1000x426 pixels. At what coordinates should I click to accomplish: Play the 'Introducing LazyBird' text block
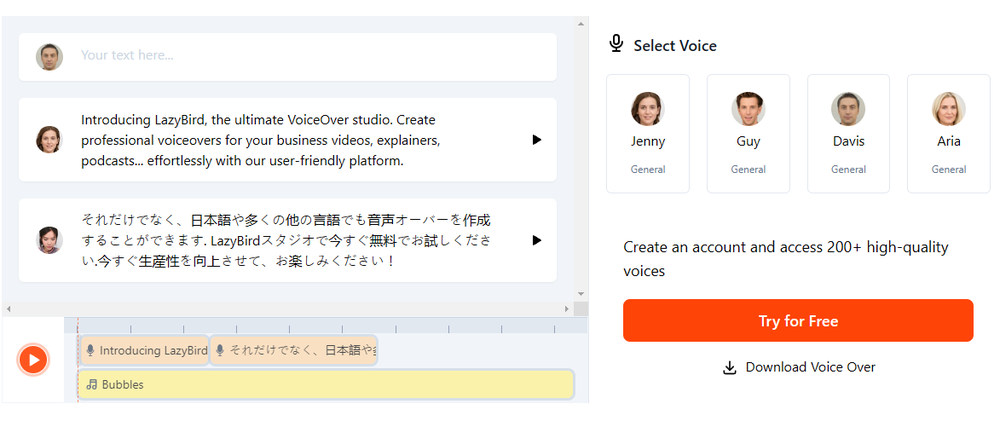536,140
